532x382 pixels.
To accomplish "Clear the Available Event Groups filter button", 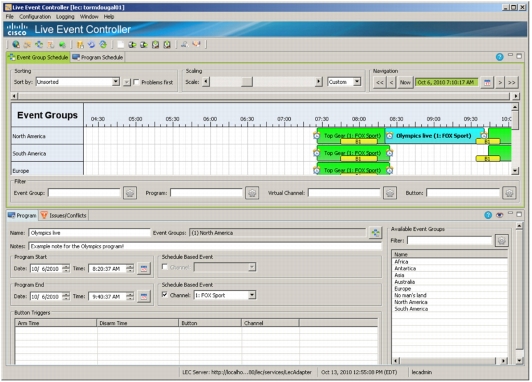I will (502, 241).
